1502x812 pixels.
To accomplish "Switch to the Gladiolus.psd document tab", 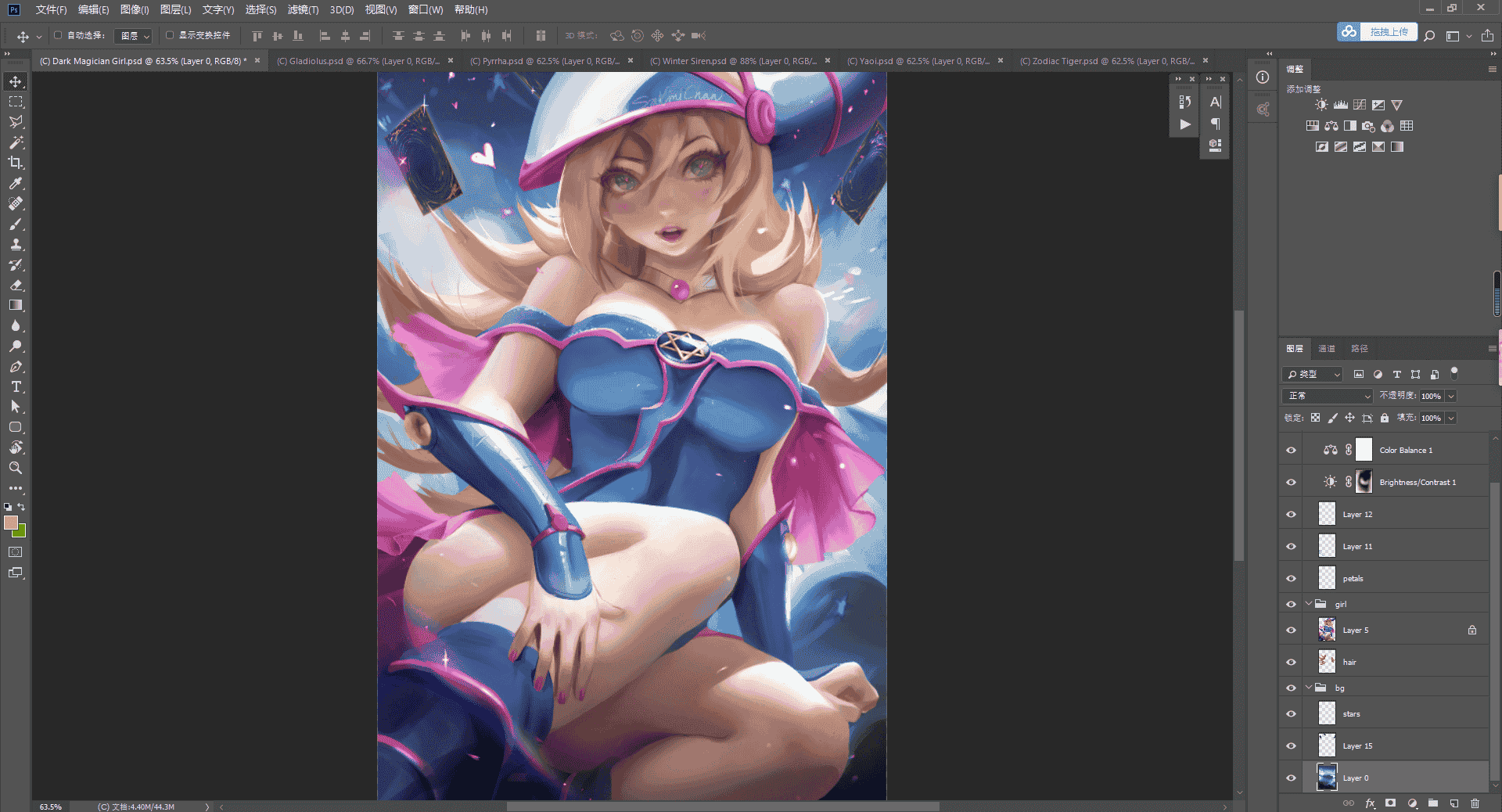I will coord(358,60).
